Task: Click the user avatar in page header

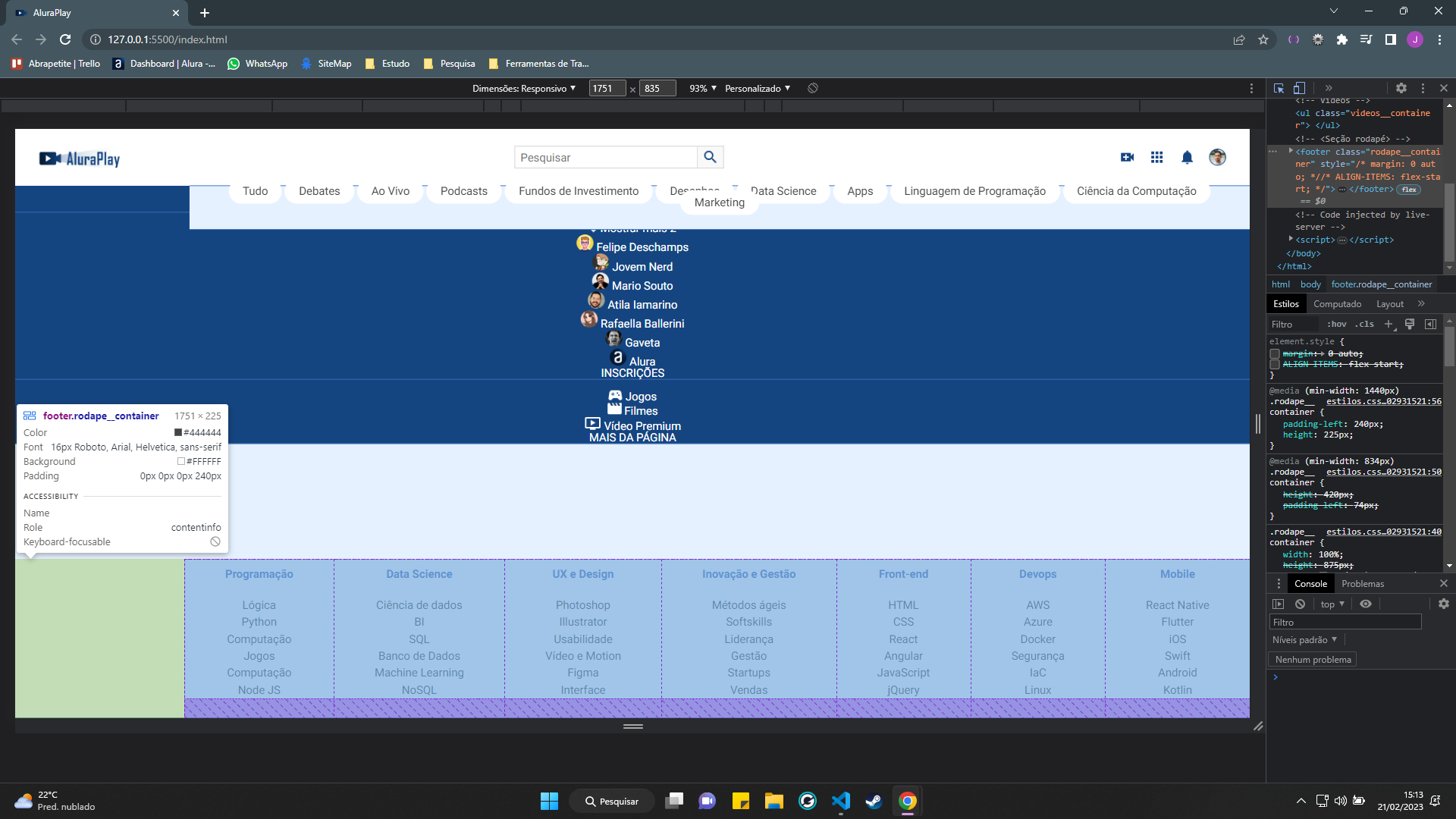Action: (x=1217, y=157)
